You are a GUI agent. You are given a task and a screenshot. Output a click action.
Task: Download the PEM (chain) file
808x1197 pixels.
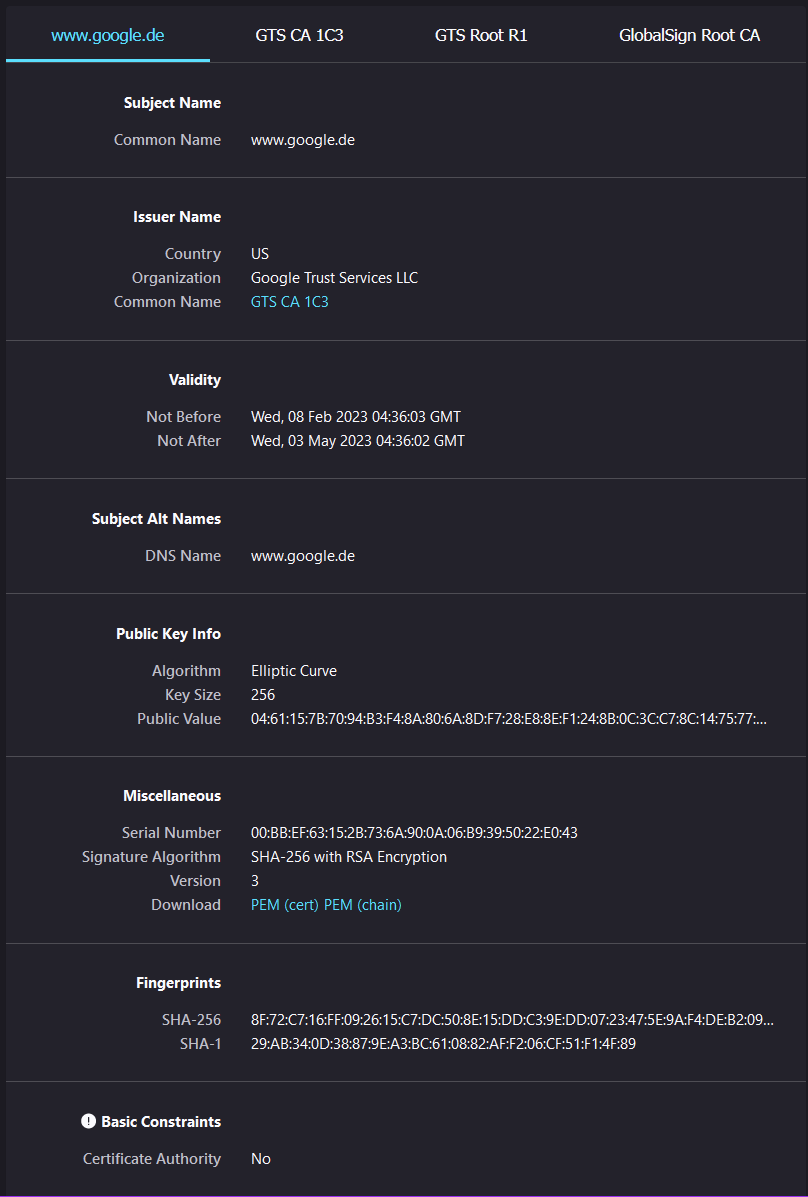click(x=363, y=904)
